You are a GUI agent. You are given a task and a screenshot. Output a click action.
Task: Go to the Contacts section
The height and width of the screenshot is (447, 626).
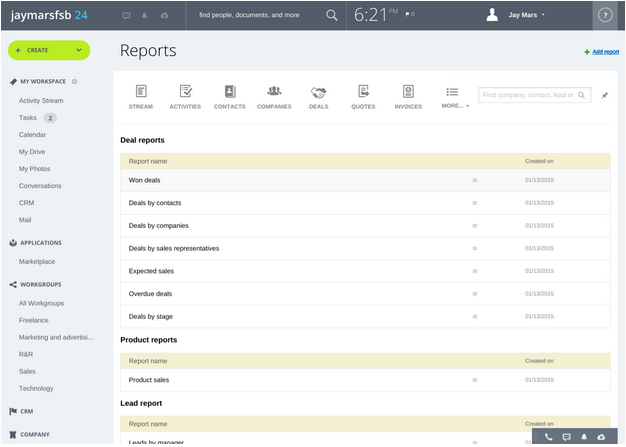pyautogui.click(x=230, y=97)
